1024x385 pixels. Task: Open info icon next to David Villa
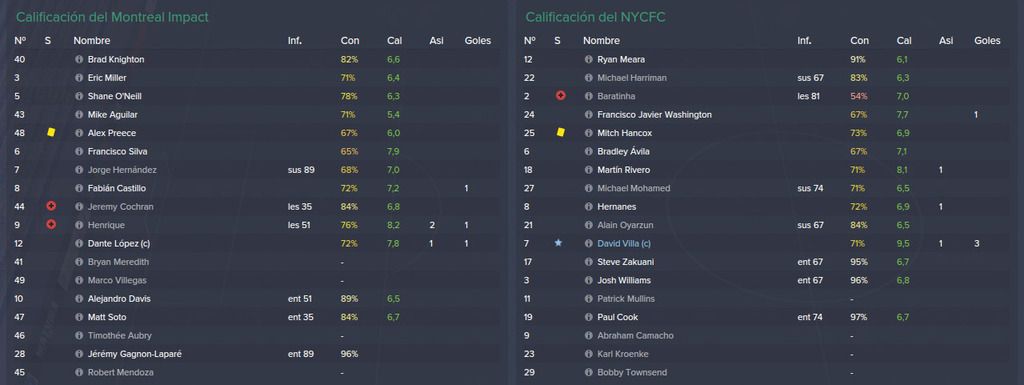[x=588, y=243]
